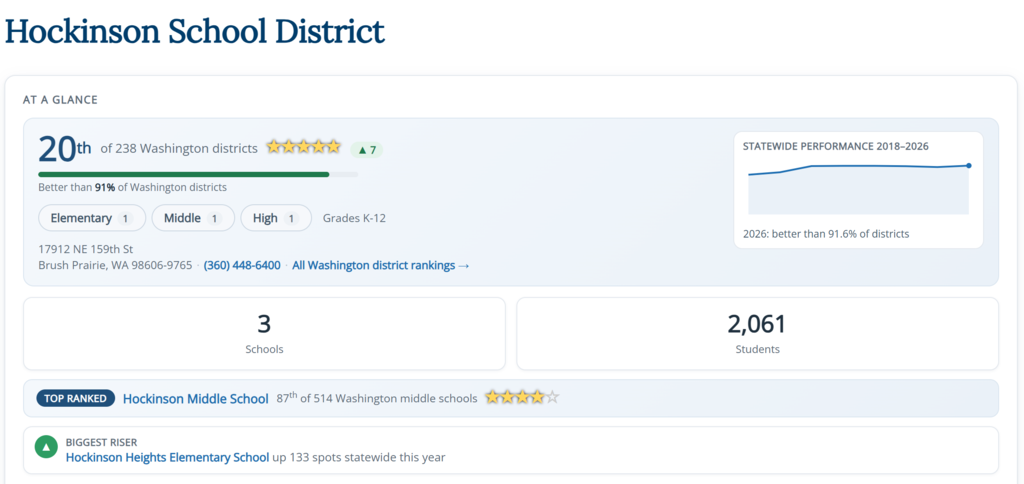Click the four-star Hockinson Middle School rating
The height and width of the screenshot is (484, 1024).
[x=522, y=397]
